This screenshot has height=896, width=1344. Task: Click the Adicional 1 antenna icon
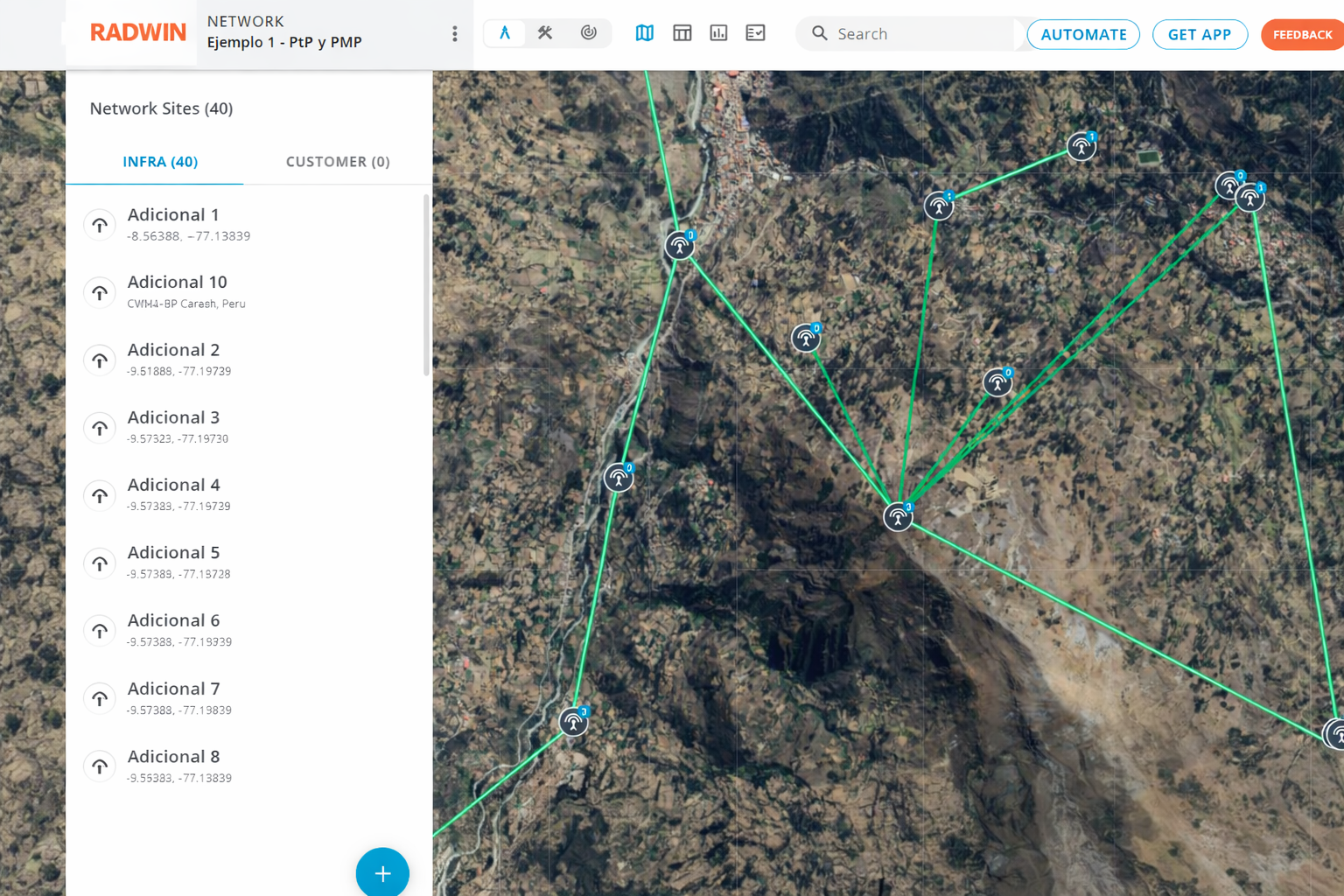point(101,225)
